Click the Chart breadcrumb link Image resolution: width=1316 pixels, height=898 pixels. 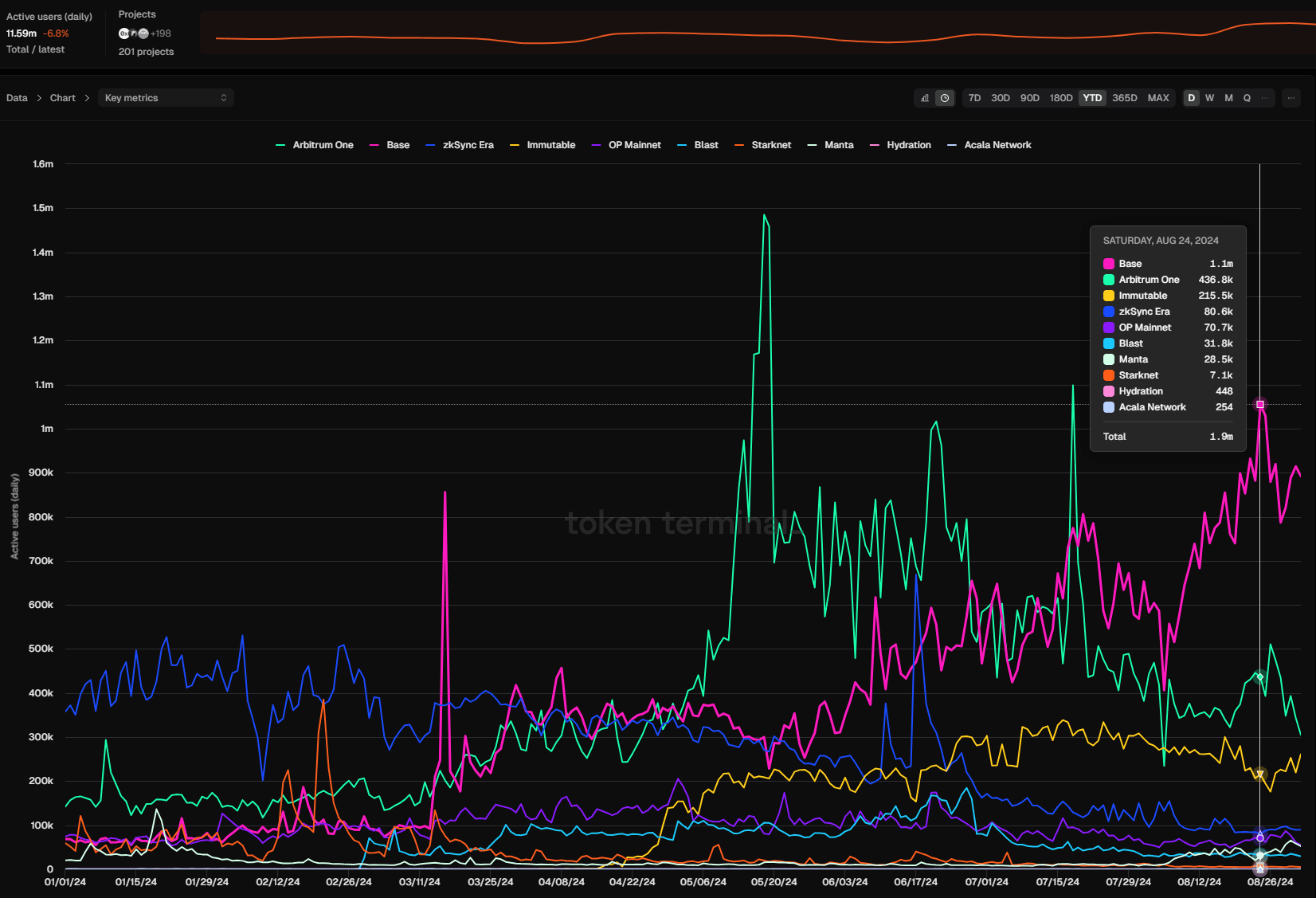pyautogui.click(x=62, y=98)
